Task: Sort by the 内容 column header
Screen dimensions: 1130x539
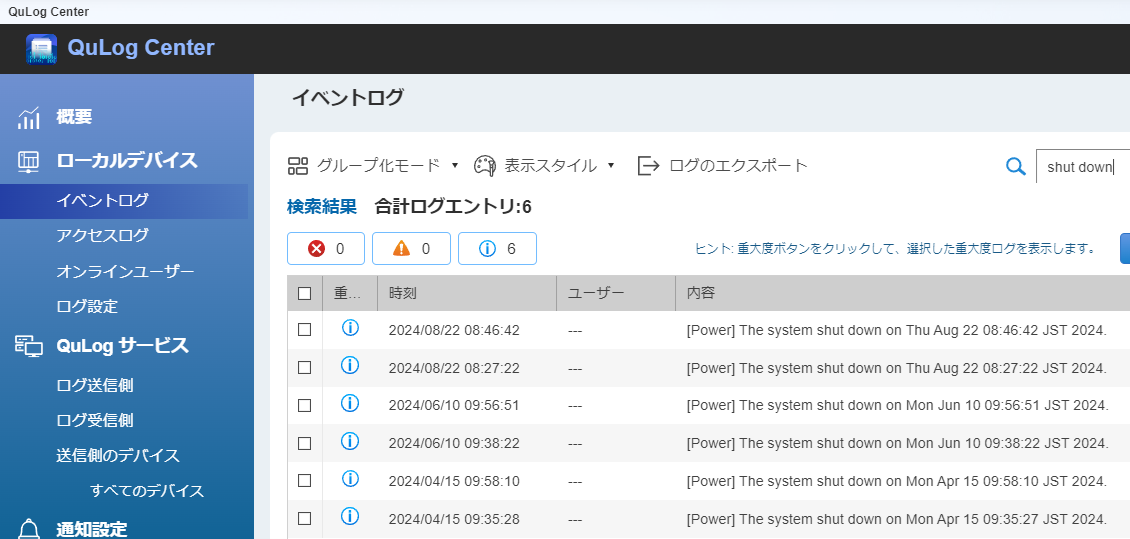Action: pyautogui.click(x=903, y=293)
